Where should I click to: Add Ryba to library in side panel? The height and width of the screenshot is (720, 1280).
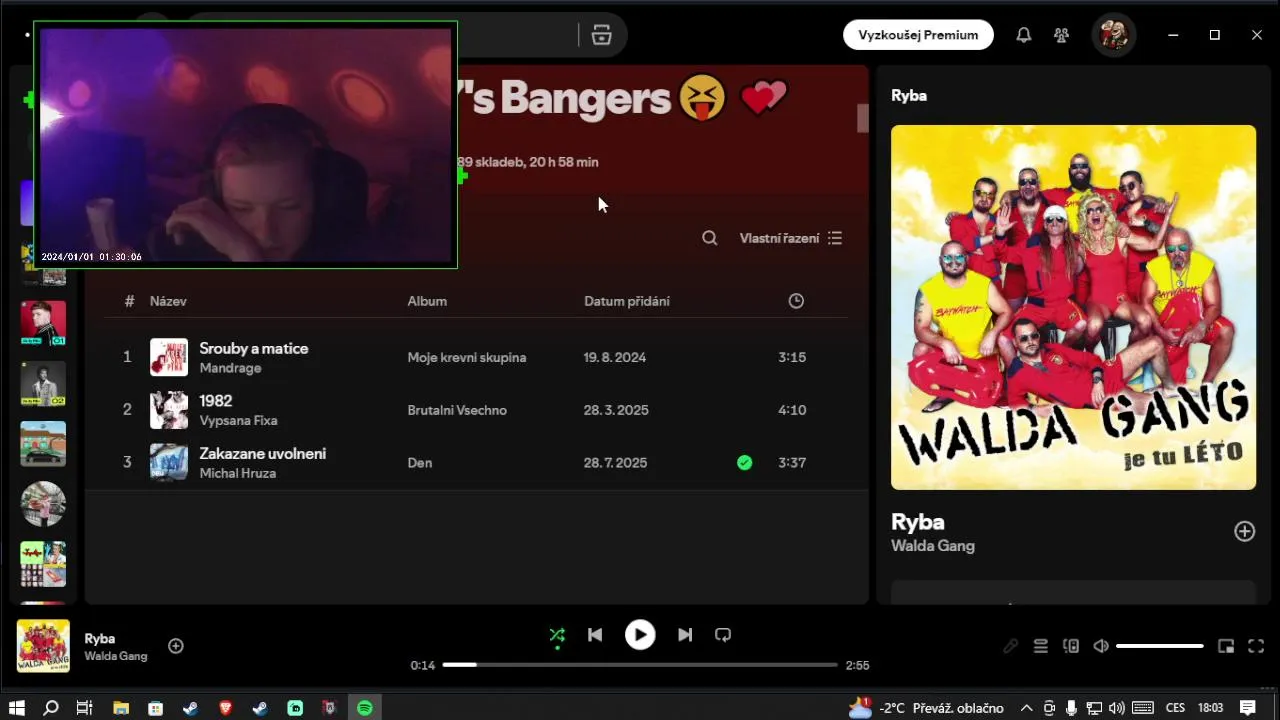pos(1244,531)
